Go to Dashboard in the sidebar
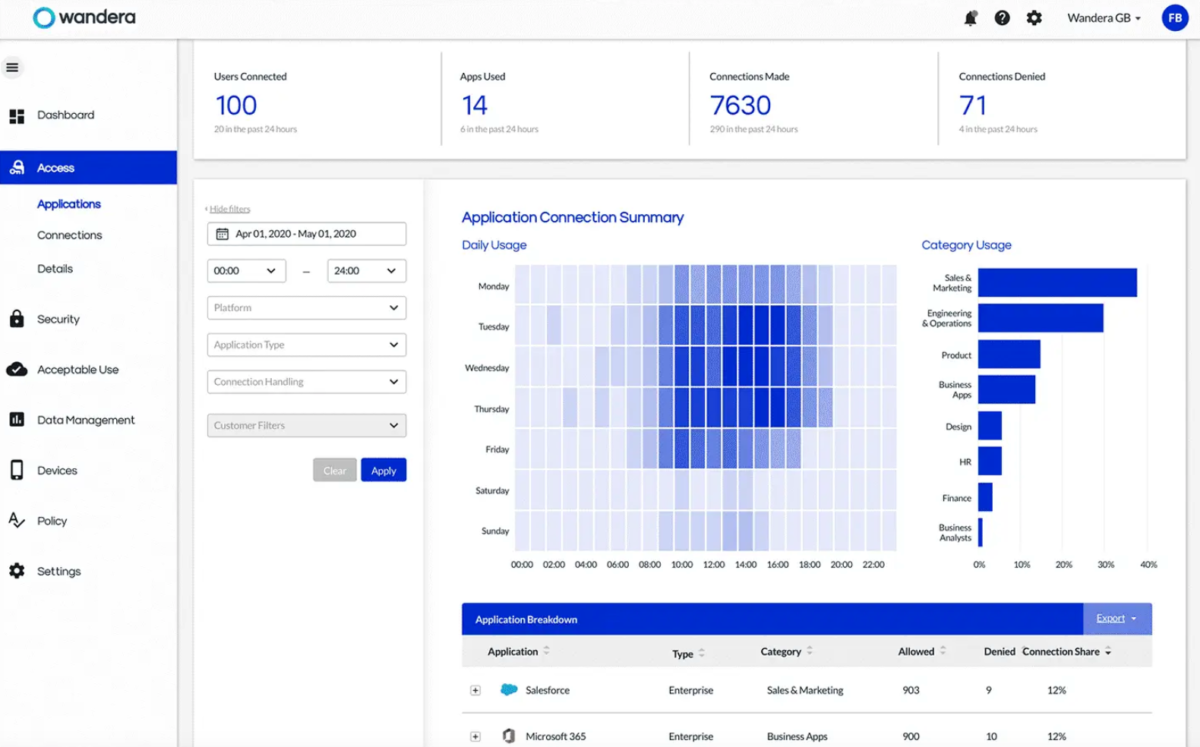The image size is (1200, 747). [x=65, y=115]
